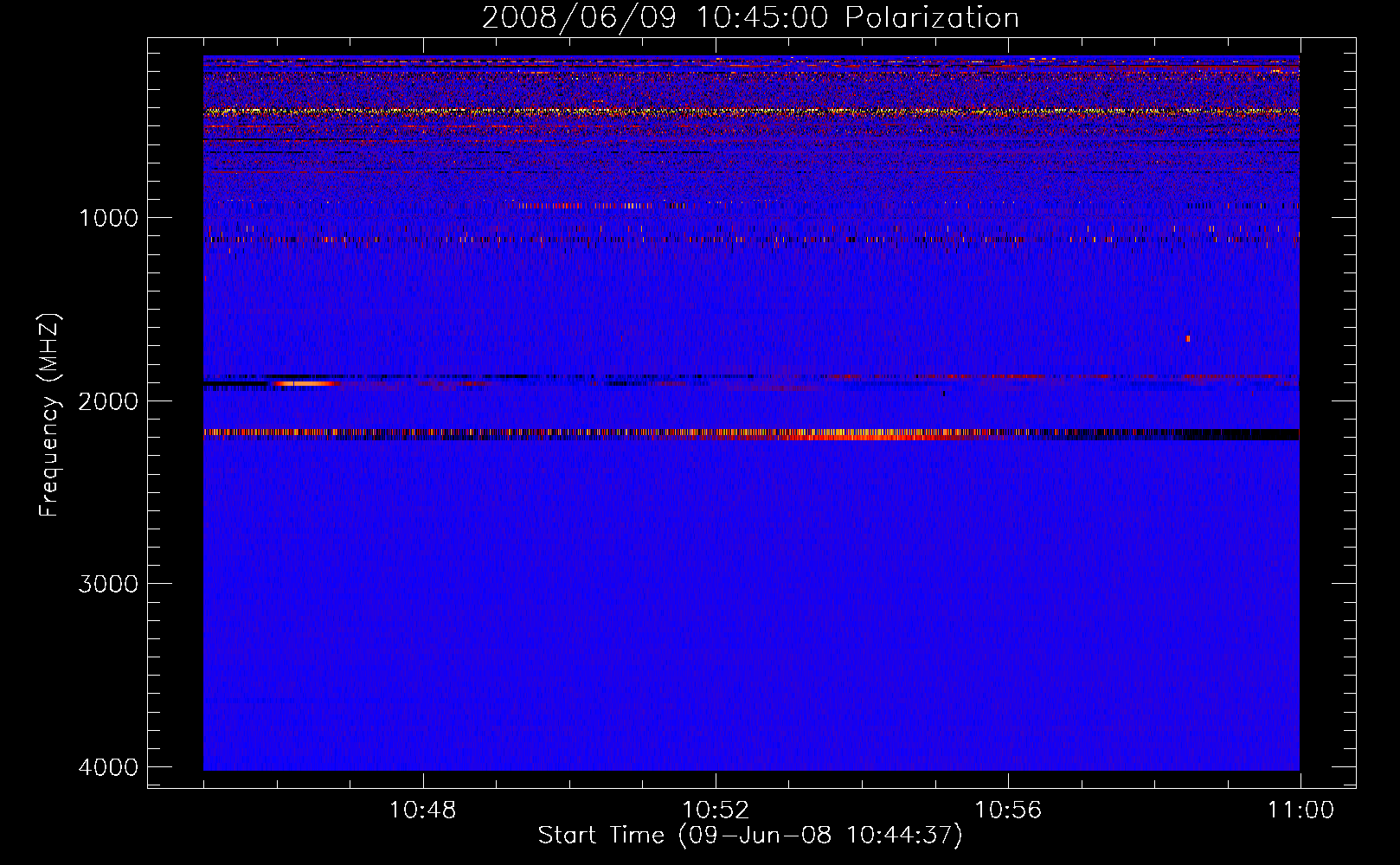
Task: Click the bright burst near 1900 MHz
Action: point(305,383)
